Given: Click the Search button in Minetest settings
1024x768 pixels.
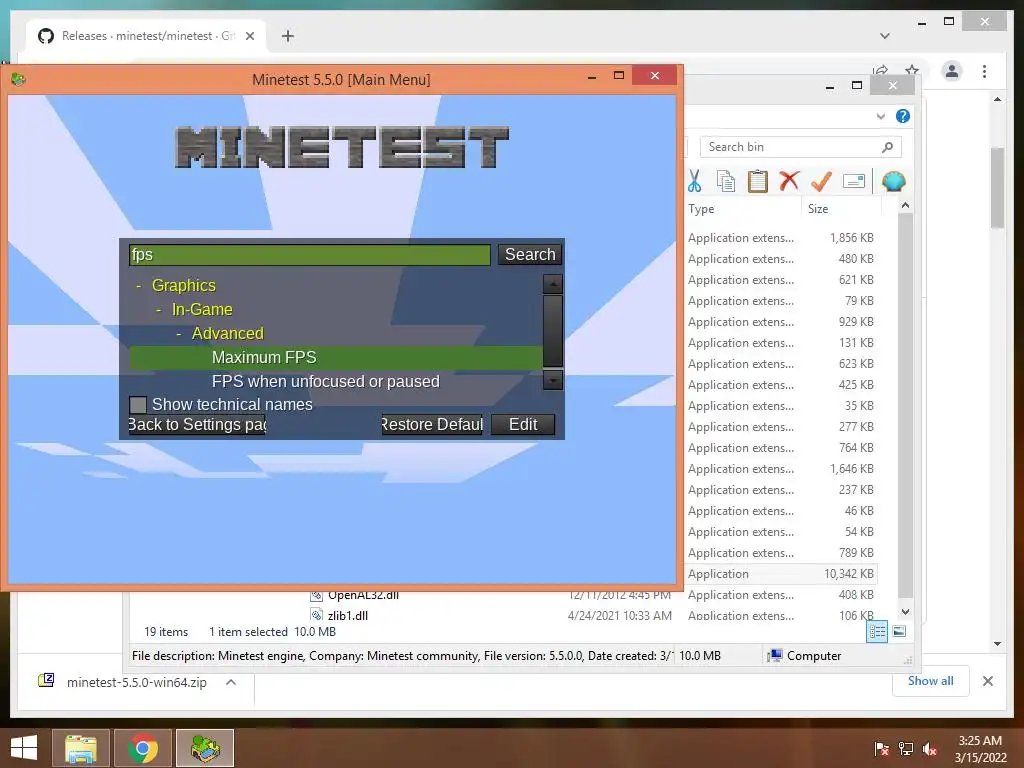Looking at the screenshot, I should tap(530, 255).
